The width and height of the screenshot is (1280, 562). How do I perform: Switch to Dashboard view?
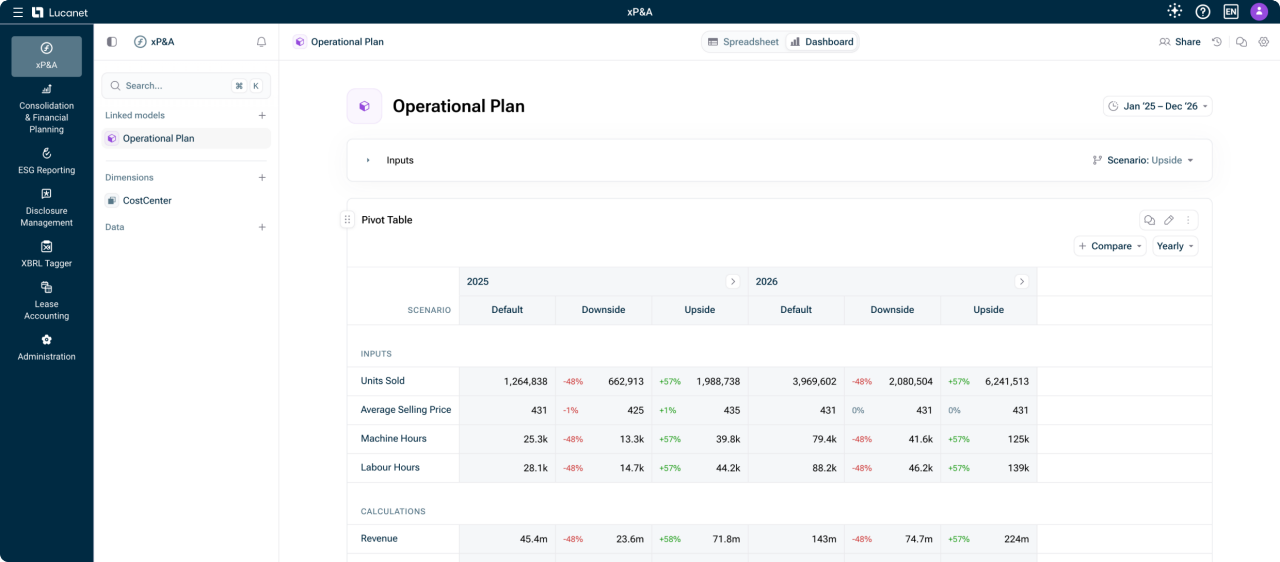tap(822, 42)
